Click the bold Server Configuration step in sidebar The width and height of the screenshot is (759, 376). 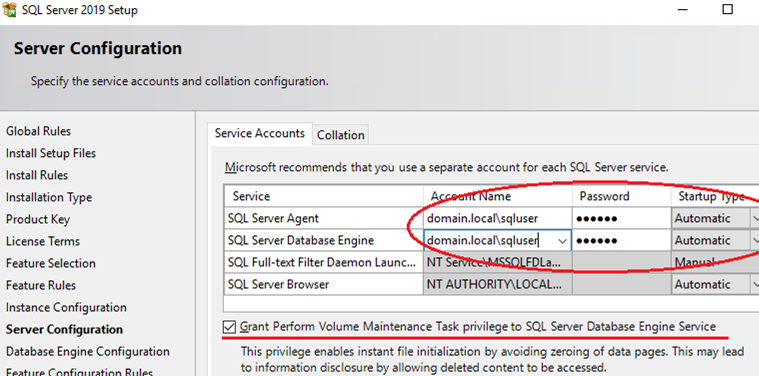64,330
